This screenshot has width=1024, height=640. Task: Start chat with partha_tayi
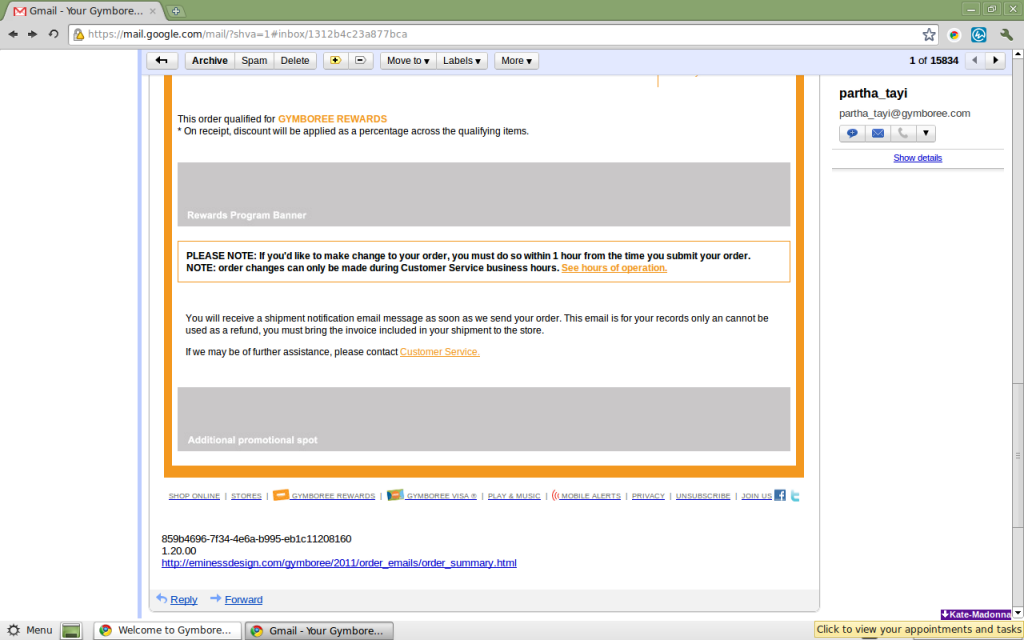[x=852, y=133]
